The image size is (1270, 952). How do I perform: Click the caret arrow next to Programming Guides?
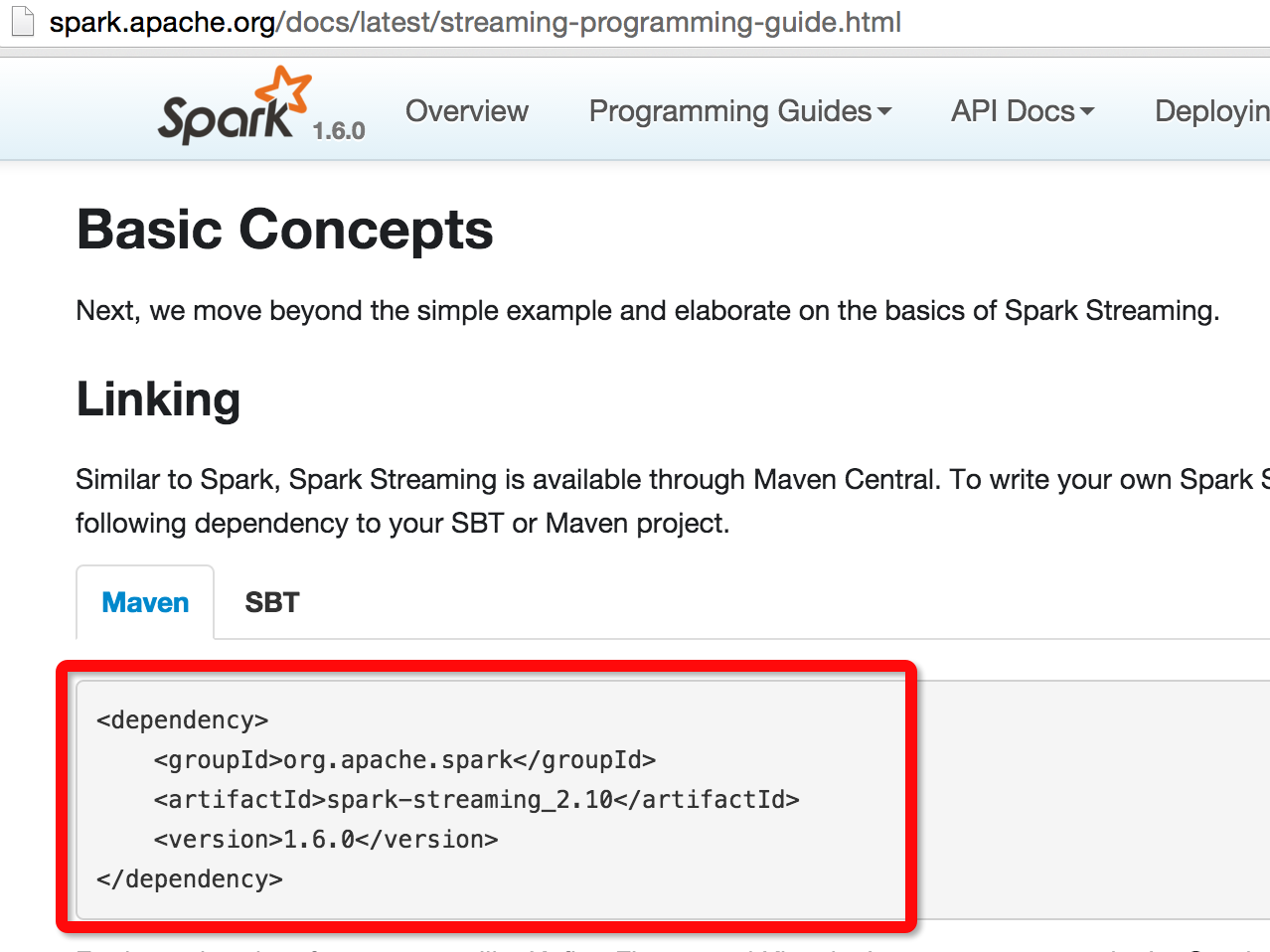pos(884,112)
